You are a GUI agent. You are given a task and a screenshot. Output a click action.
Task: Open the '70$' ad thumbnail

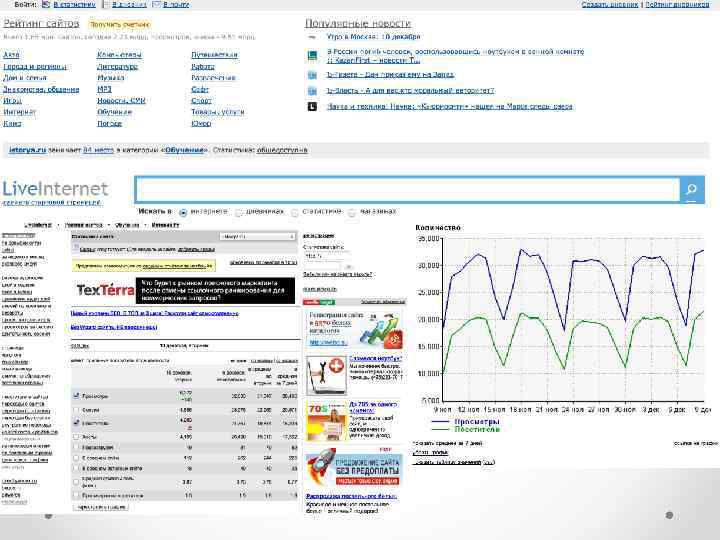pos(326,422)
